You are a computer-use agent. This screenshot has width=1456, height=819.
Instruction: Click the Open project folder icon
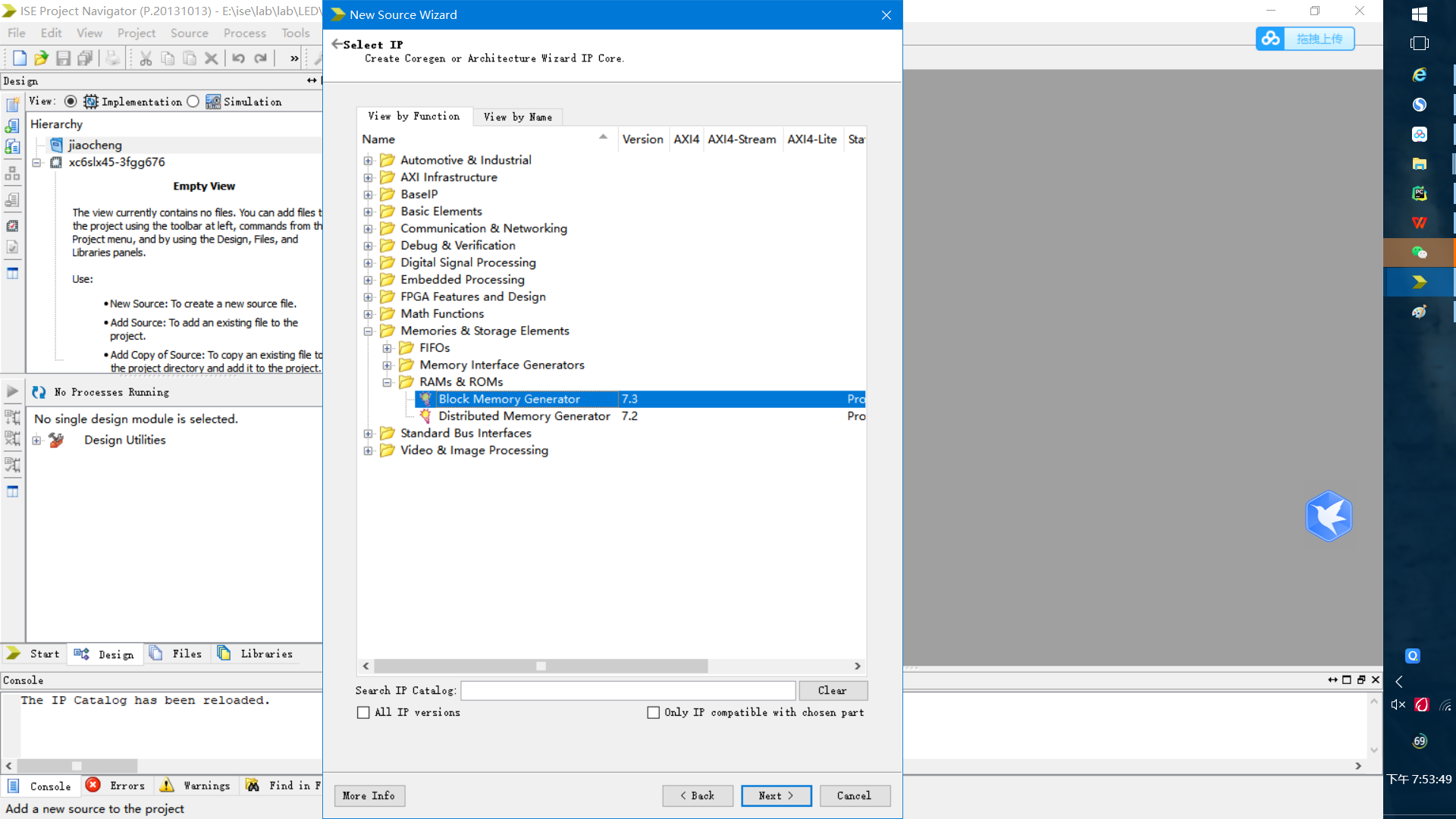(x=41, y=58)
